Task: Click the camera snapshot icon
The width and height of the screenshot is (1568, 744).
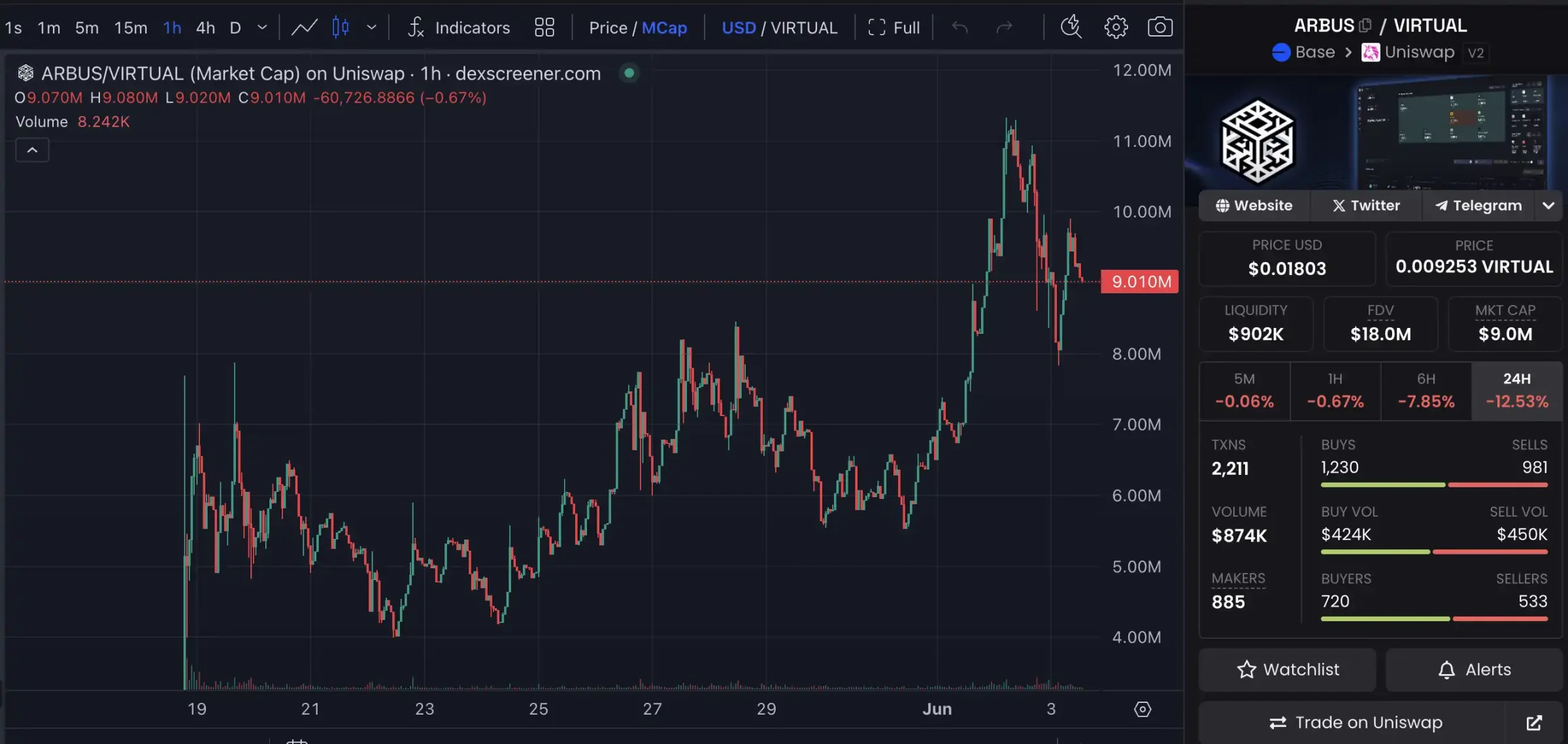Action: click(x=1159, y=27)
